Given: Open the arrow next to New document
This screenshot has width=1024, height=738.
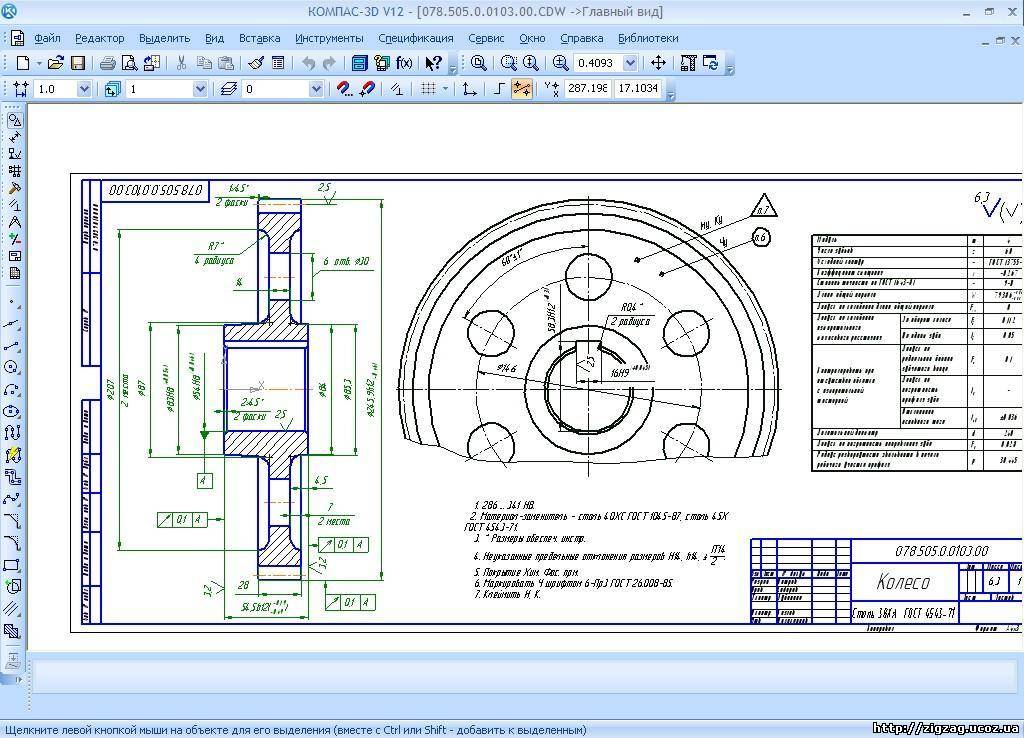Looking at the screenshot, I should click(39, 63).
